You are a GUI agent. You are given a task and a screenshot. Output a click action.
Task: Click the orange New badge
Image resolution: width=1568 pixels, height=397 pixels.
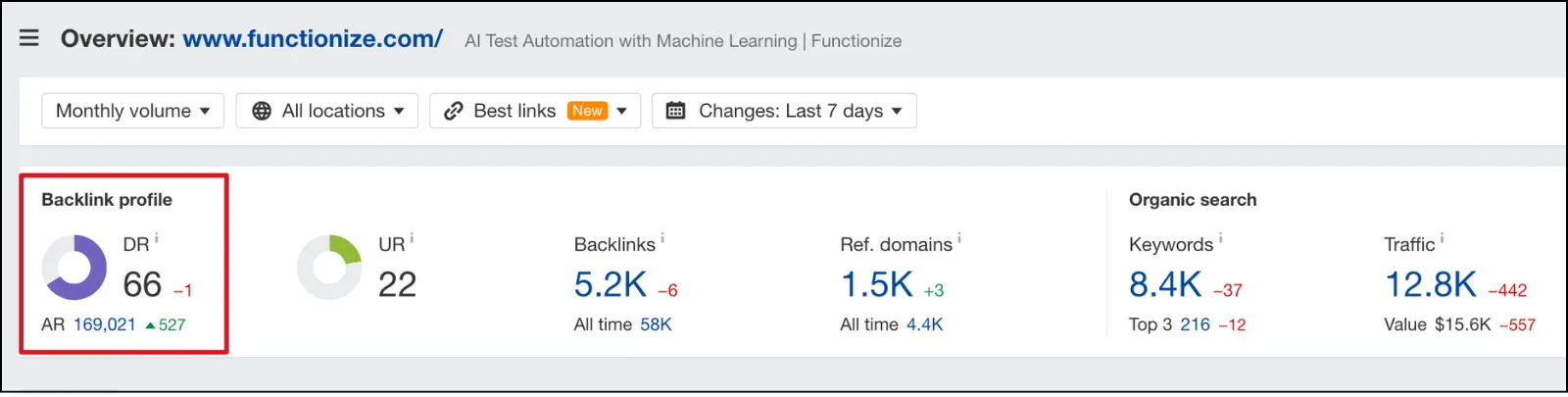tap(588, 111)
